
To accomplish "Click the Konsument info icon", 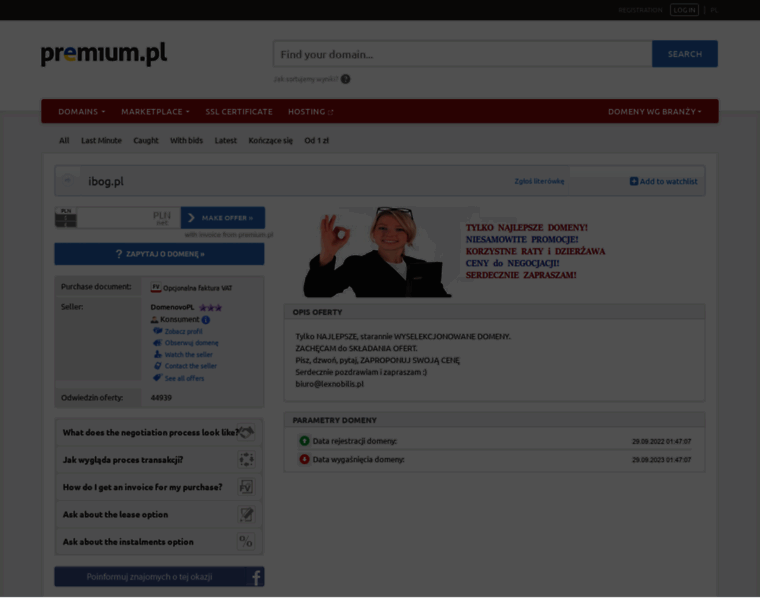I will click(x=206, y=320).
